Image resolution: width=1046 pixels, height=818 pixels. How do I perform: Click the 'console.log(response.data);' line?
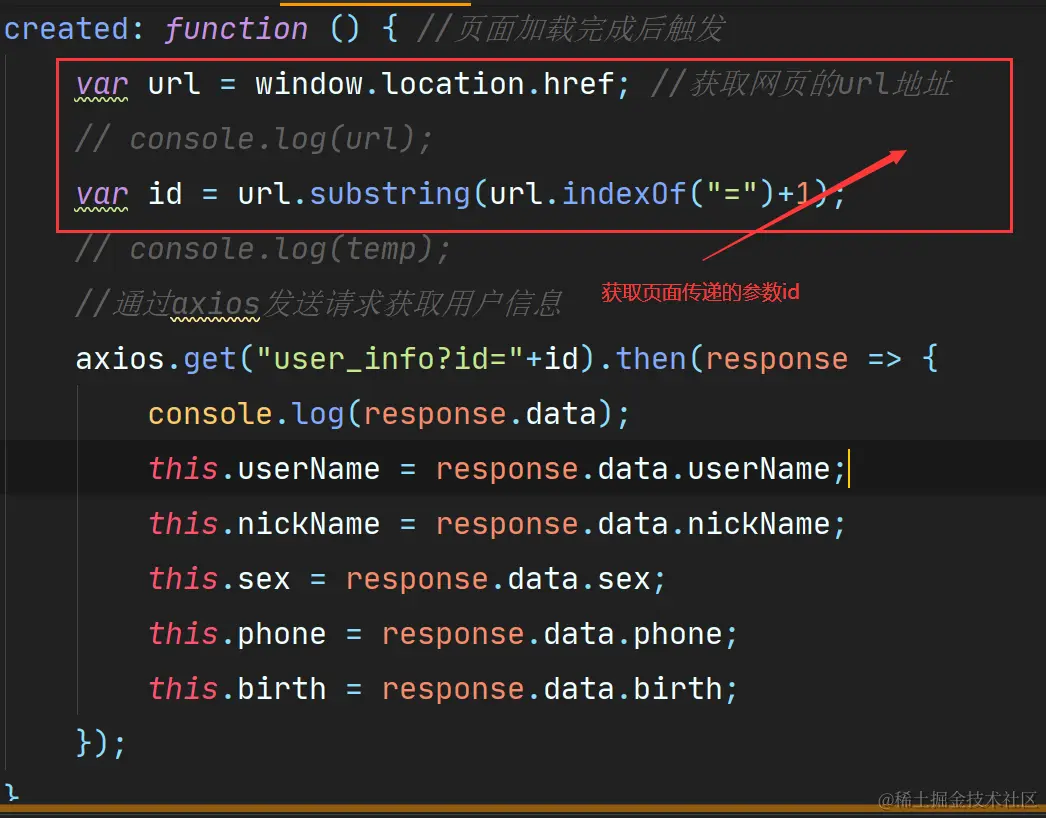tap(388, 414)
